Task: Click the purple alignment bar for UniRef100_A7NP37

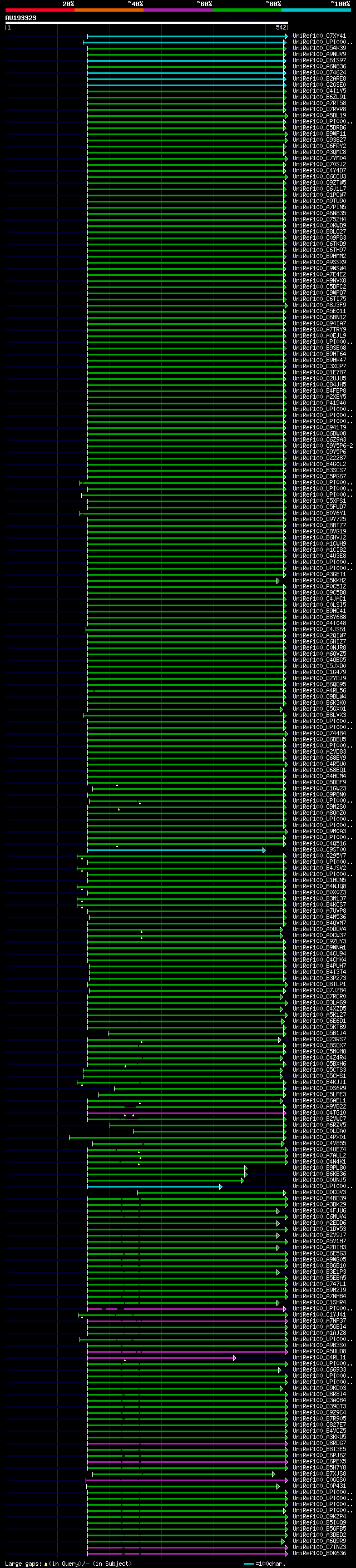Action: point(187,1322)
